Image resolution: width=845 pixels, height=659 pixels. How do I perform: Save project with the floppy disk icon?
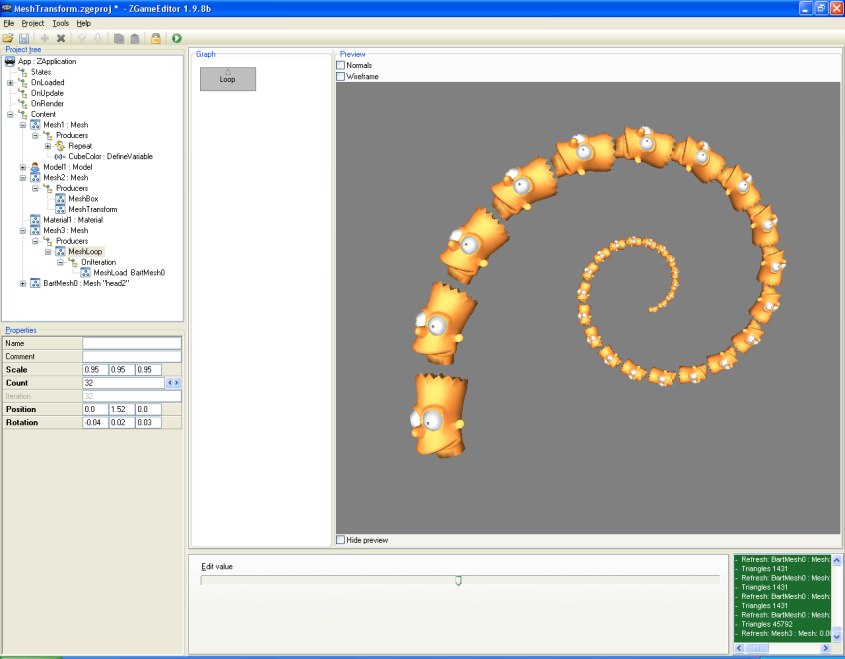[x=24, y=38]
